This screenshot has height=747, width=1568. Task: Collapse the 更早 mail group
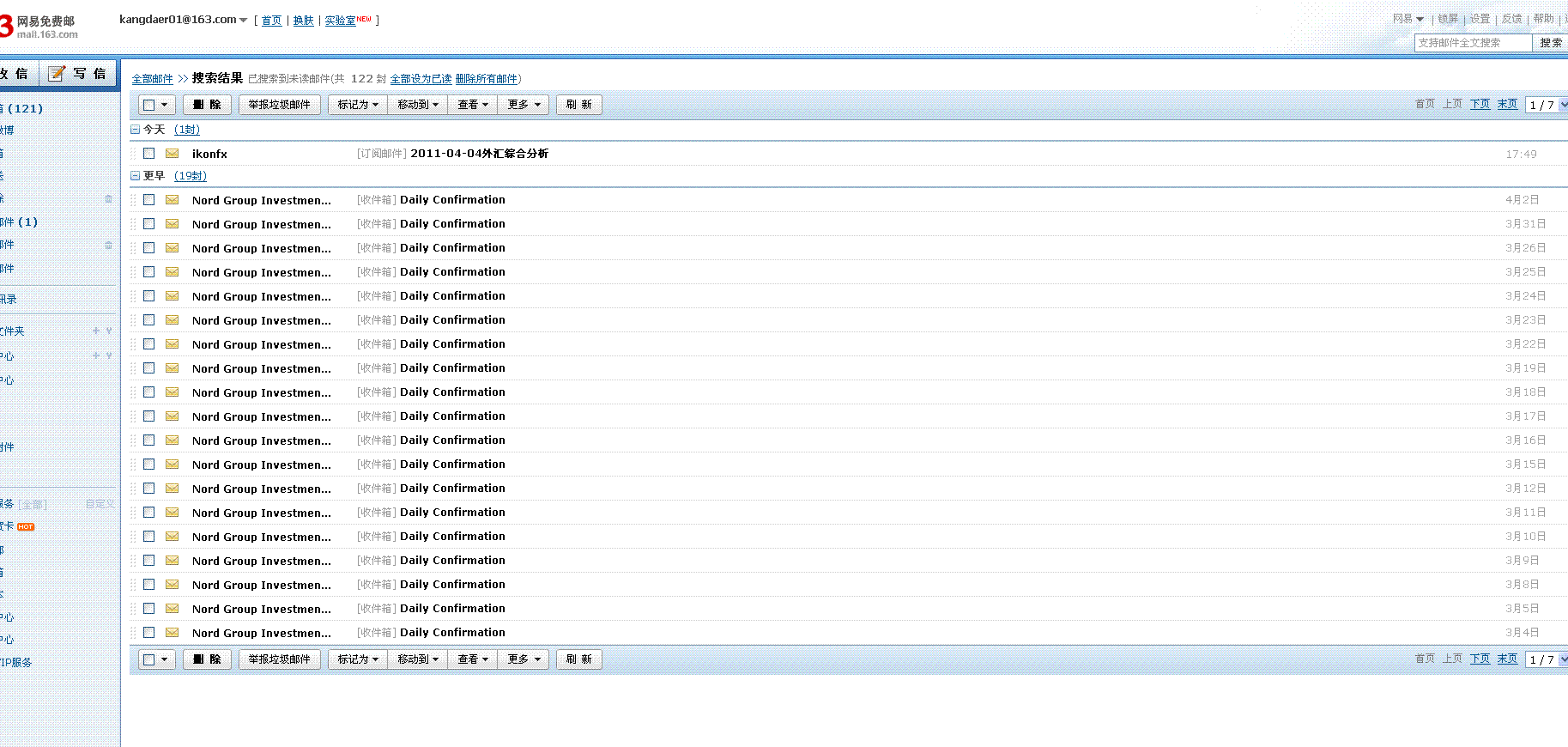pos(135,176)
